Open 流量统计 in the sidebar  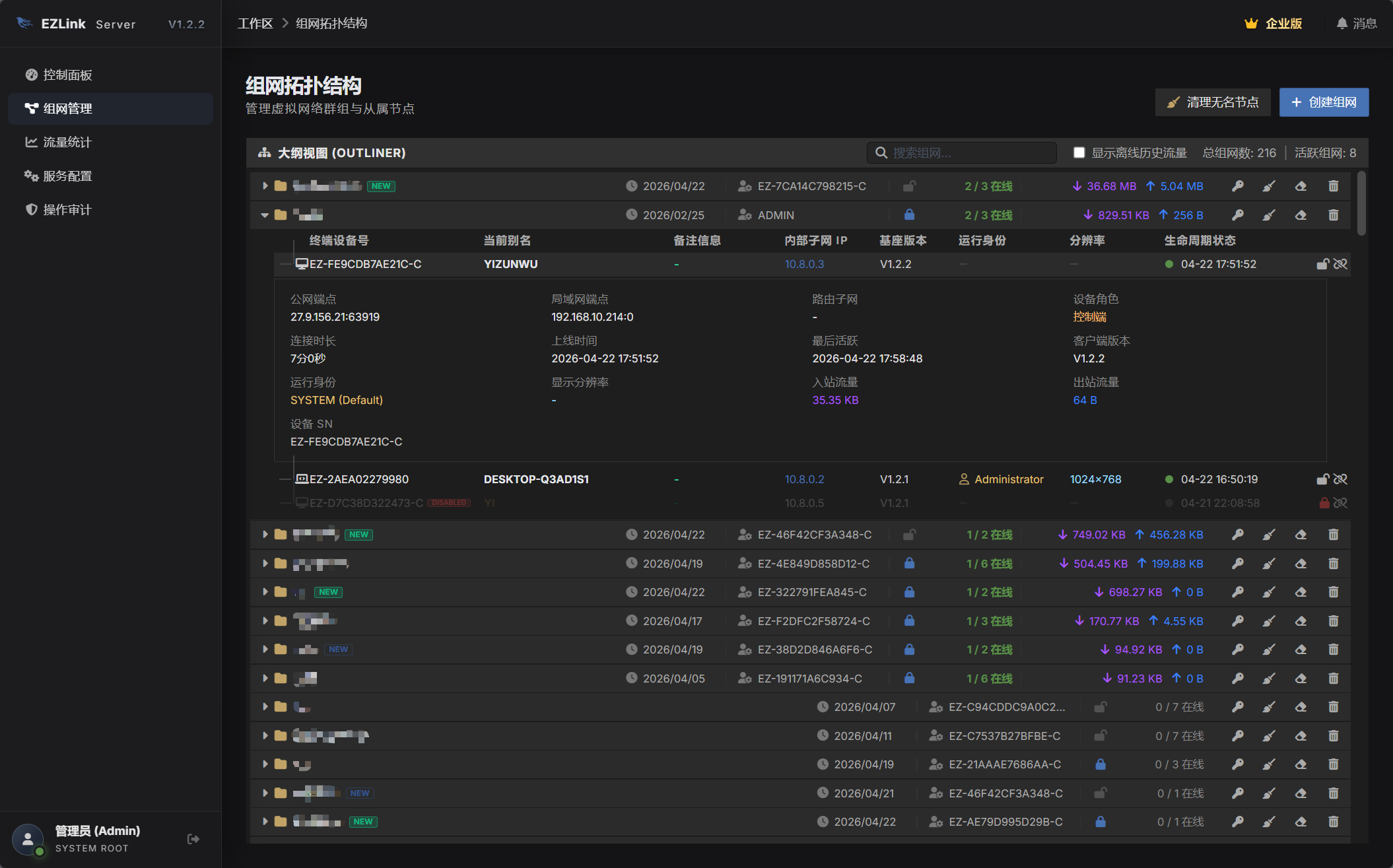(66, 142)
